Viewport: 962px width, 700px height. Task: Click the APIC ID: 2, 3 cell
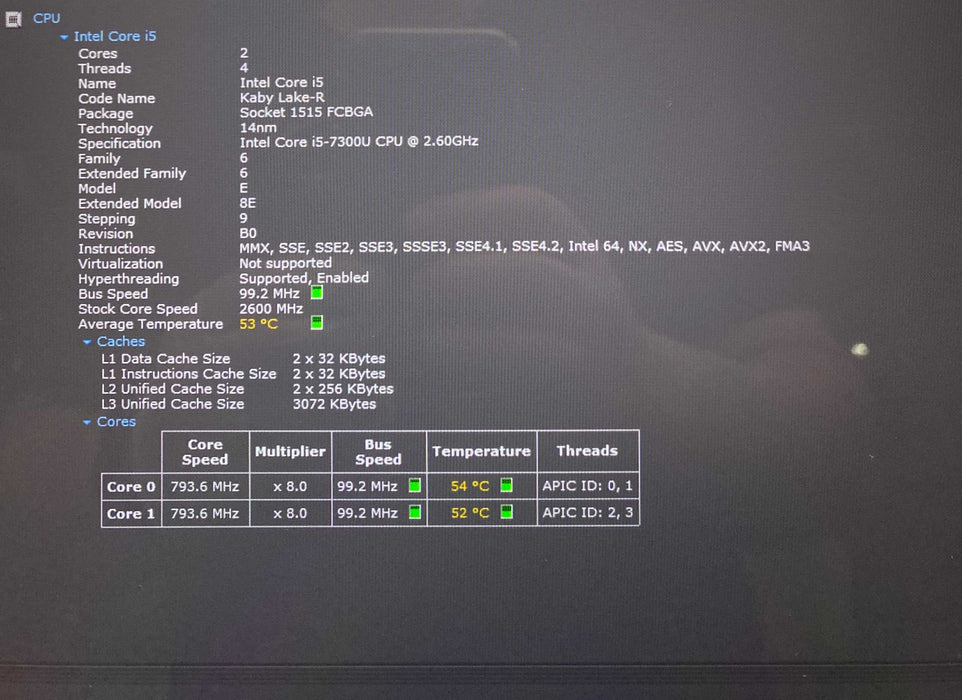point(587,513)
